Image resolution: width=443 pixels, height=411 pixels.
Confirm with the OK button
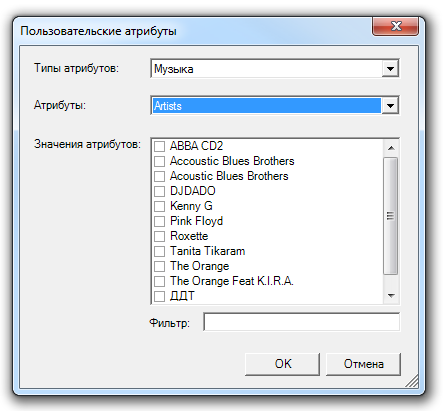[282, 364]
